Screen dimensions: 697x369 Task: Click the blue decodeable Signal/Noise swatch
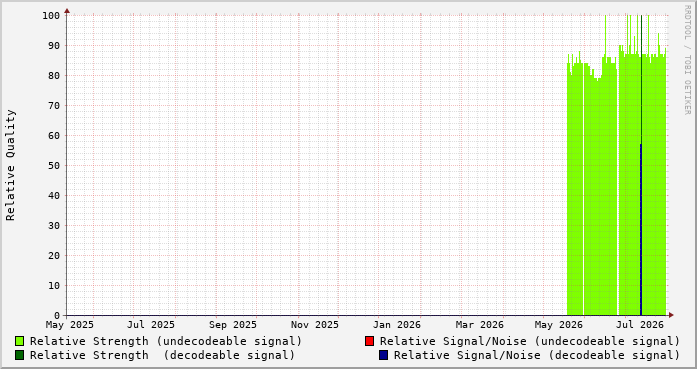[x=383, y=355]
